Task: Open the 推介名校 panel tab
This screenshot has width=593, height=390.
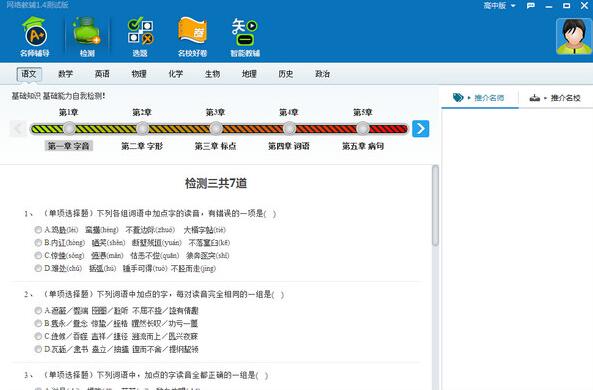Action: [556, 98]
